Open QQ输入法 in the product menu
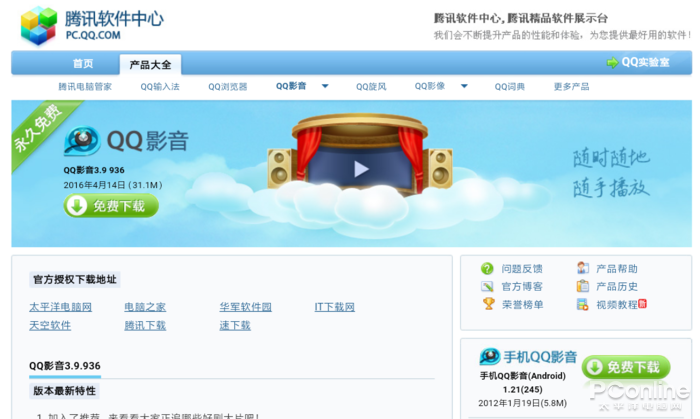 (160, 87)
